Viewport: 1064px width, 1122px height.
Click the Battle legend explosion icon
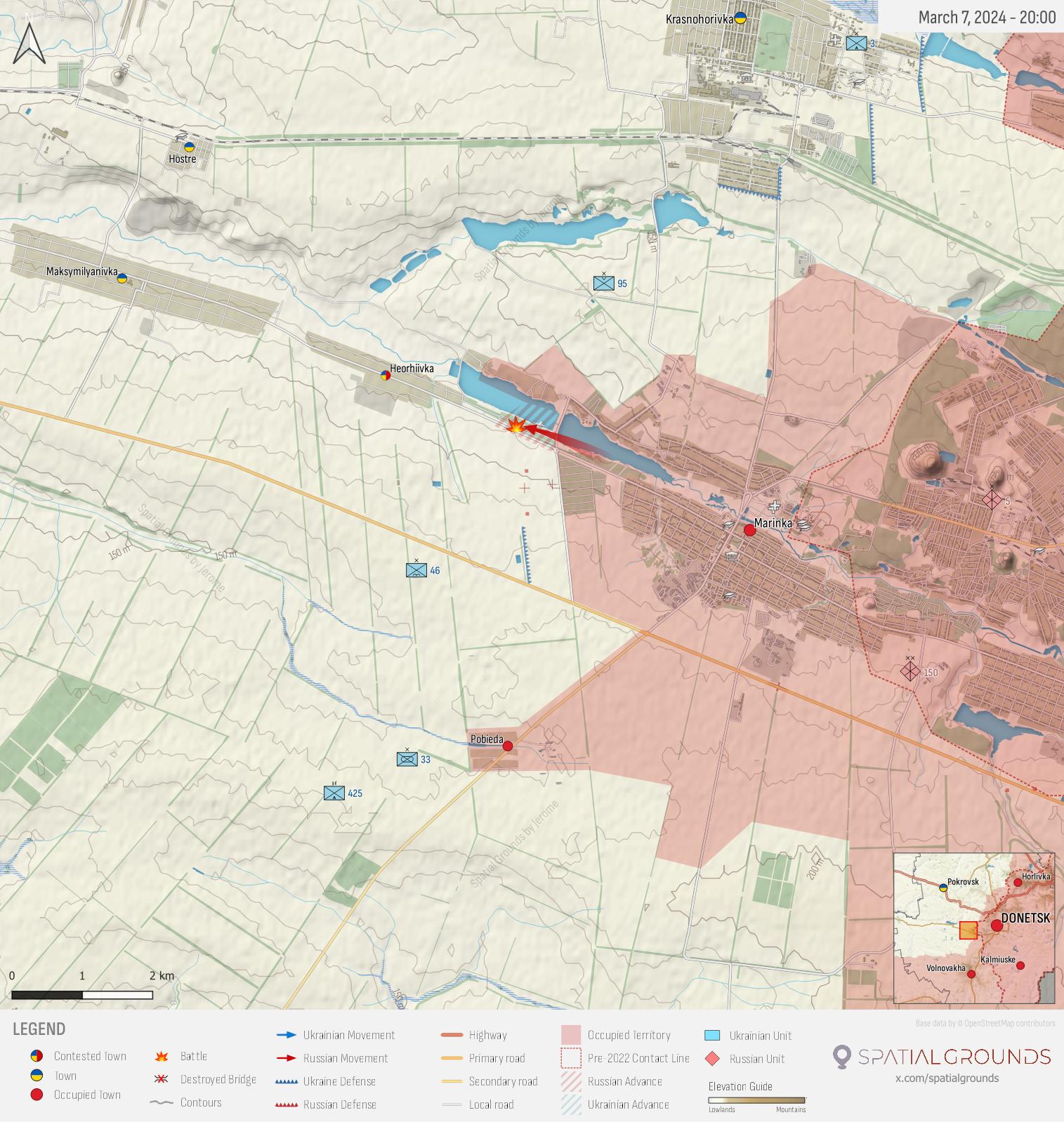162,1056
